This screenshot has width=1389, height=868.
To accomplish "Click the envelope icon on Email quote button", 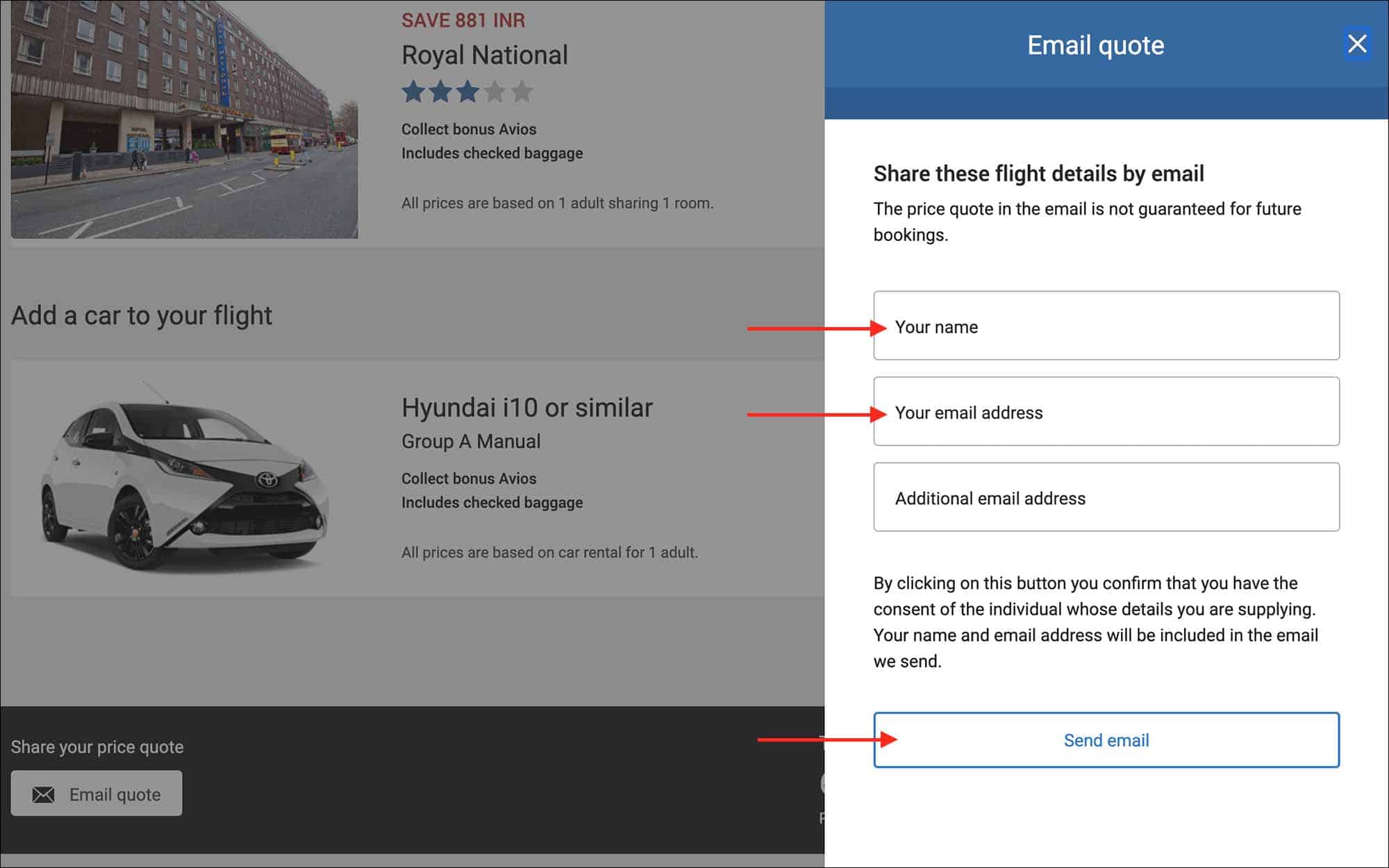I will (x=44, y=793).
